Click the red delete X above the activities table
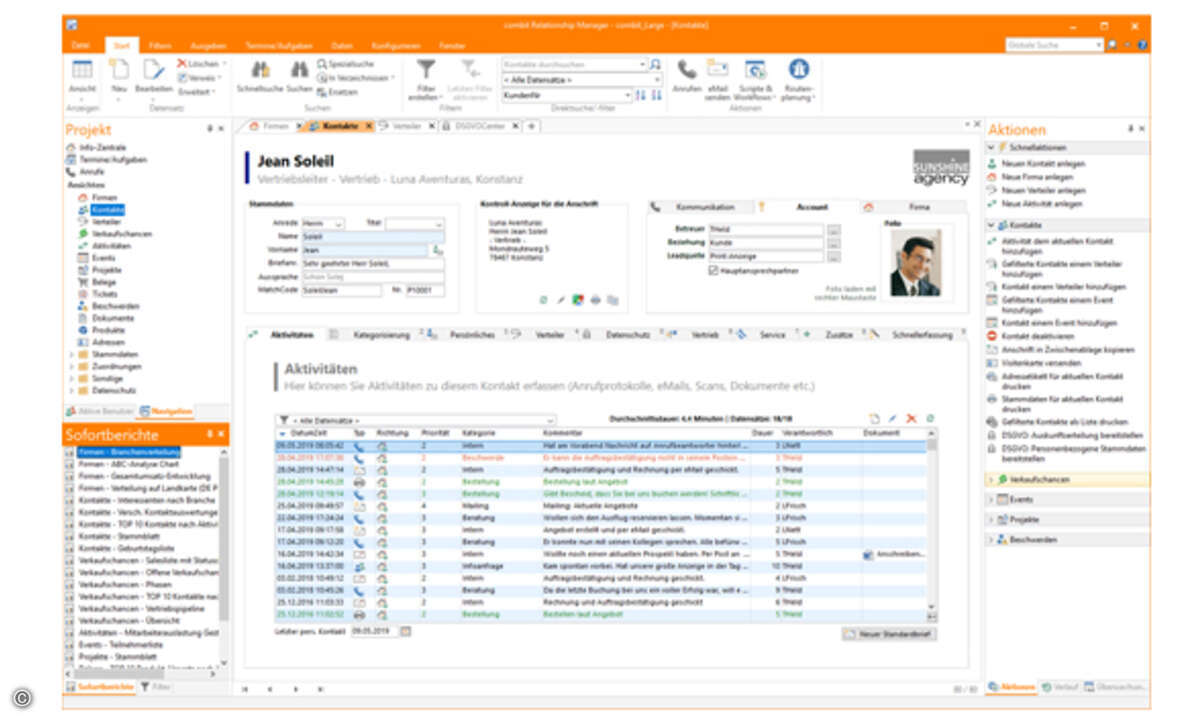Image resolution: width=1200 pixels, height=720 pixels. [911, 418]
